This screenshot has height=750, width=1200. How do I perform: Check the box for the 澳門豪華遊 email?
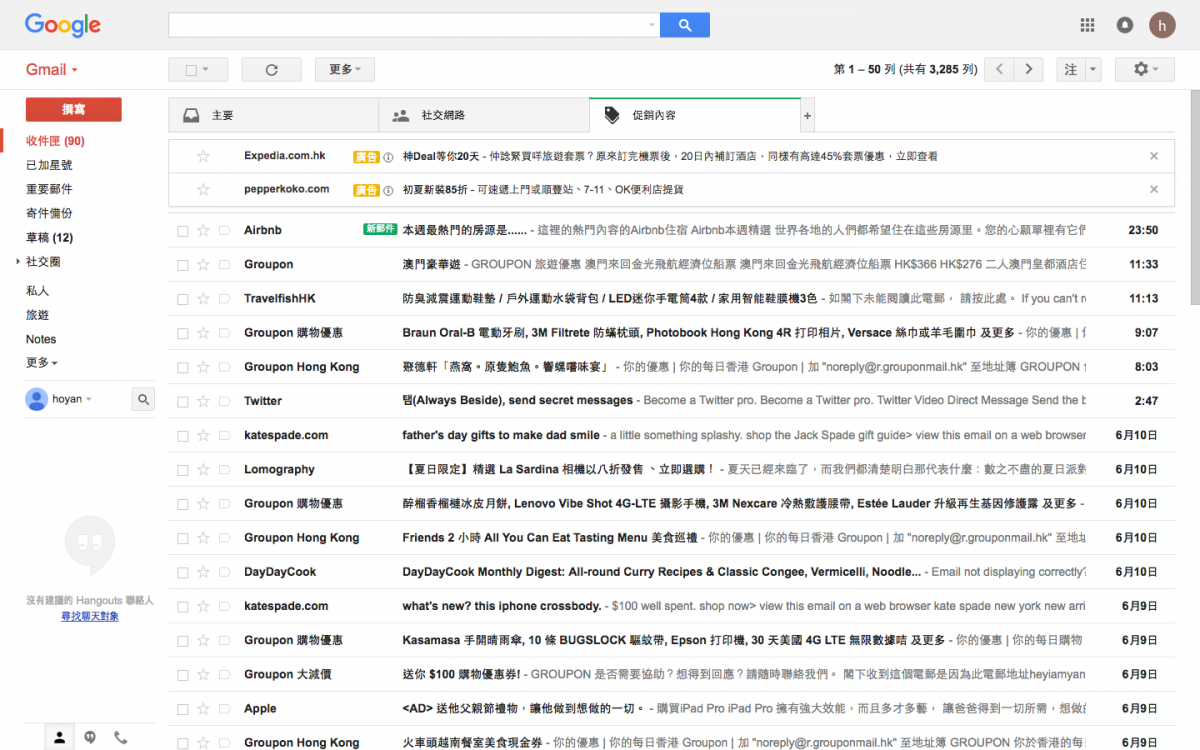pyautogui.click(x=183, y=265)
